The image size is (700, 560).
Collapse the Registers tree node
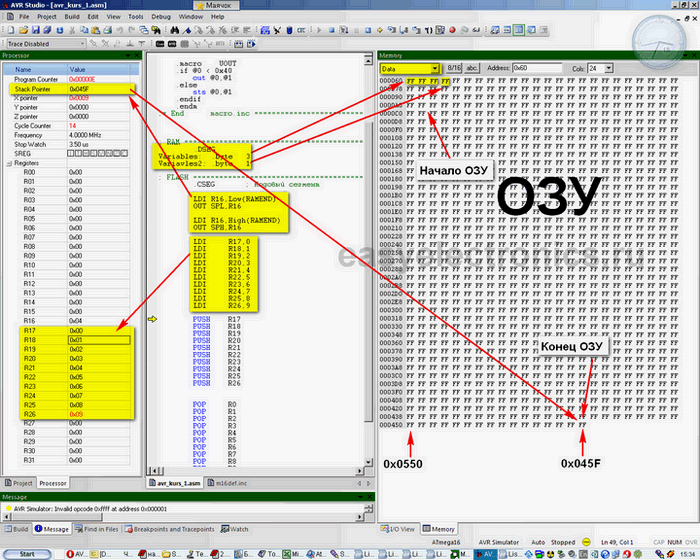click(x=9, y=163)
